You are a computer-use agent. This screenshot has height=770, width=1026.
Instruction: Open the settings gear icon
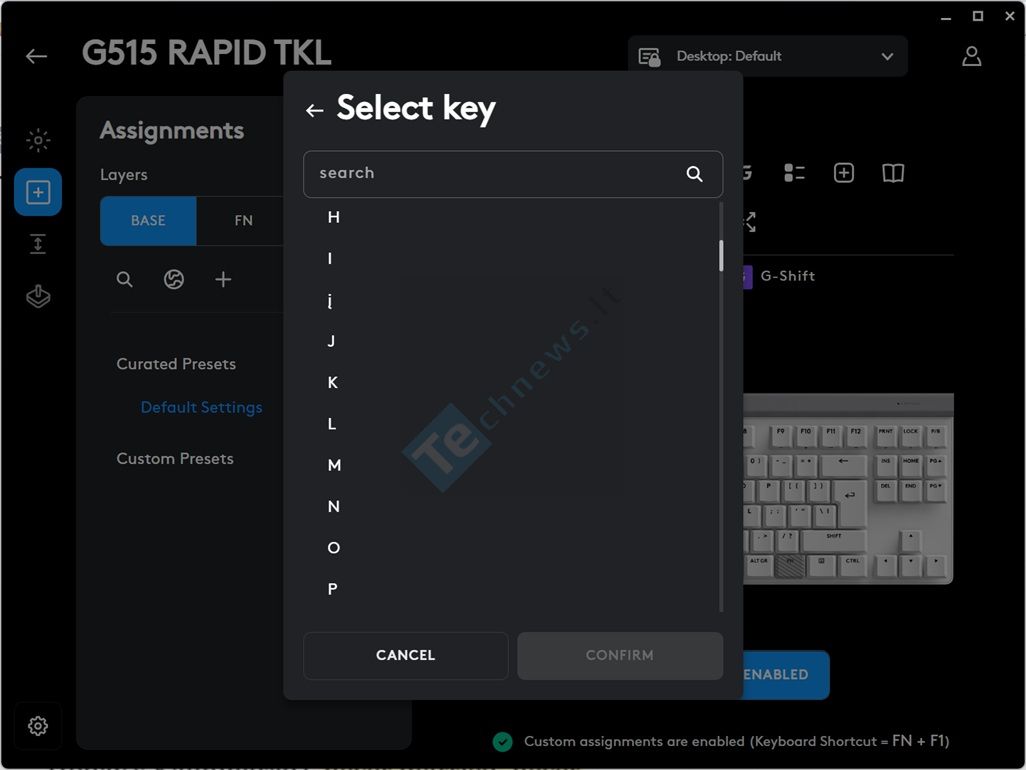tap(38, 726)
